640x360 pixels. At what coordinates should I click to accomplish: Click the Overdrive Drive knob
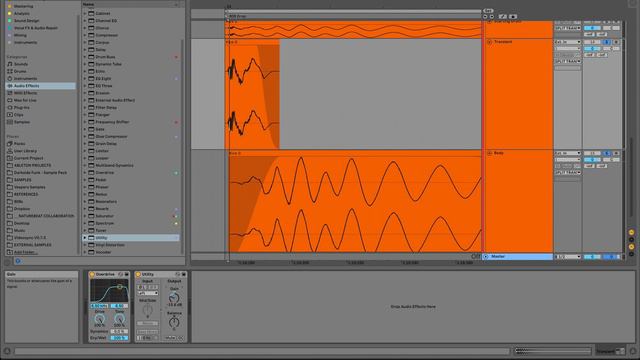(x=99, y=319)
